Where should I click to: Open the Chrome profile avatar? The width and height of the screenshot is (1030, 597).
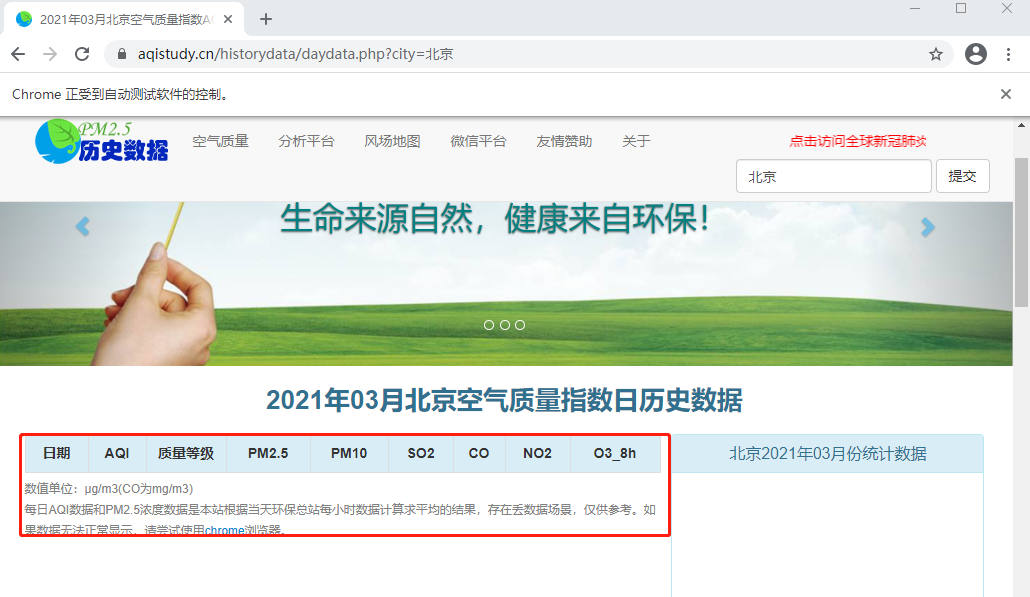pos(975,54)
